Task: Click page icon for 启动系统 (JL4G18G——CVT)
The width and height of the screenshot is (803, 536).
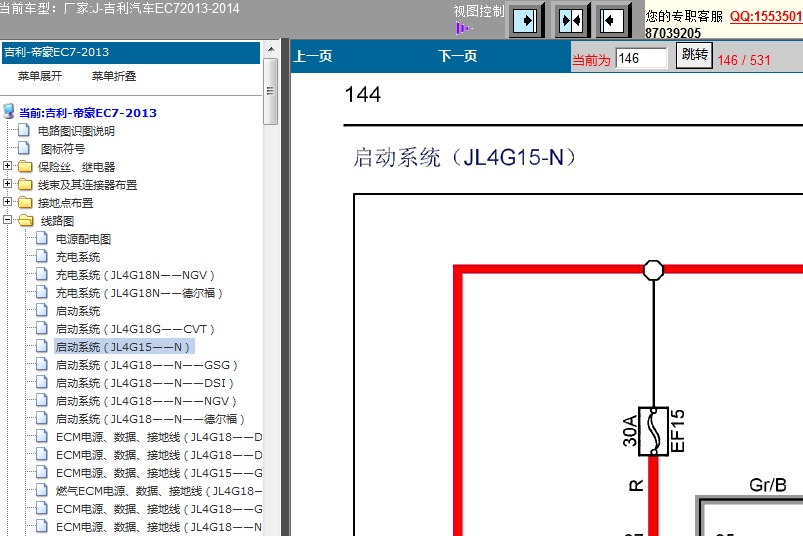Action: pos(42,328)
